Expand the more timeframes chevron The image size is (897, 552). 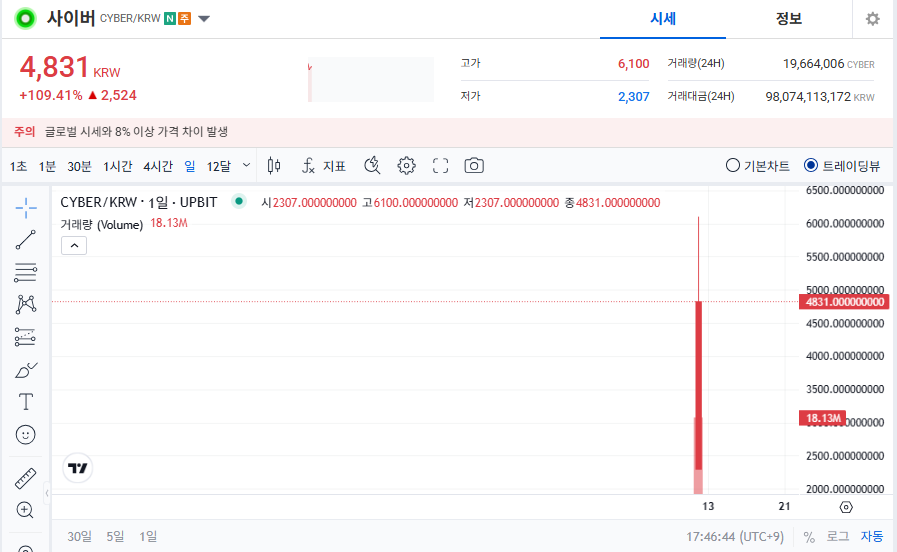(x=246, y=165)
